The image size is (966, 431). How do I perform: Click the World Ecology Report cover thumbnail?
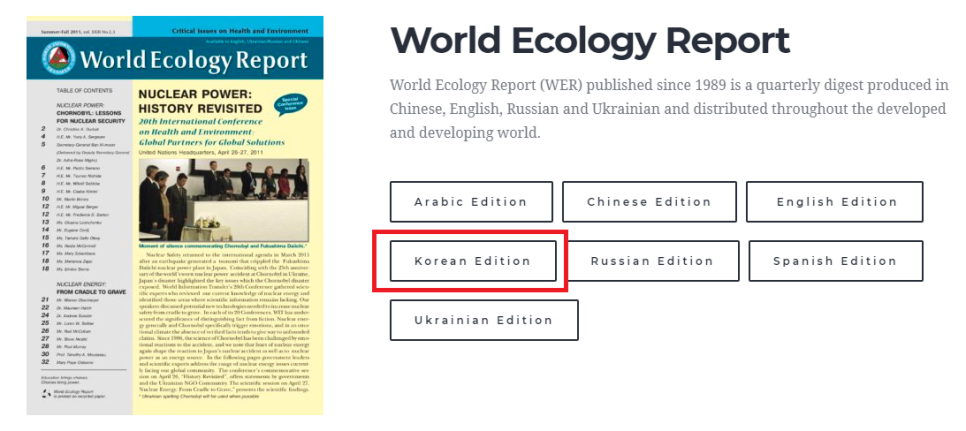pyautogui.click(x=175, y=216)
